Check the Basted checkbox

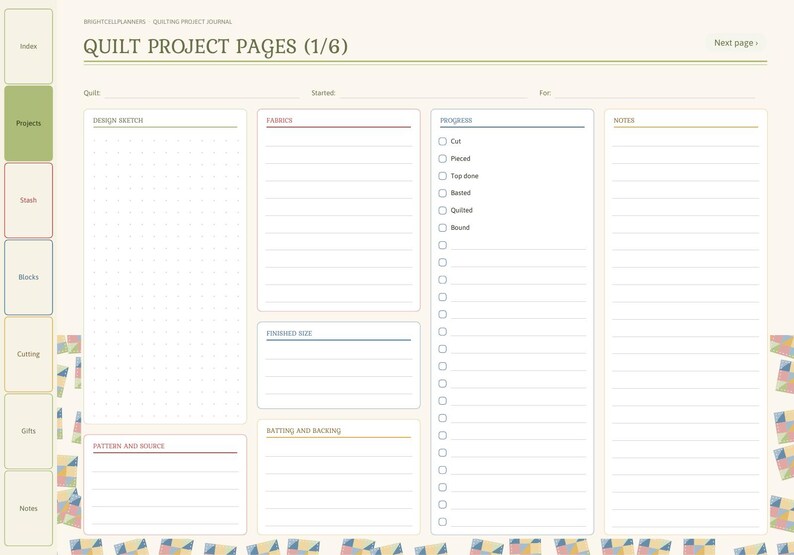click(x=443, y=193)
